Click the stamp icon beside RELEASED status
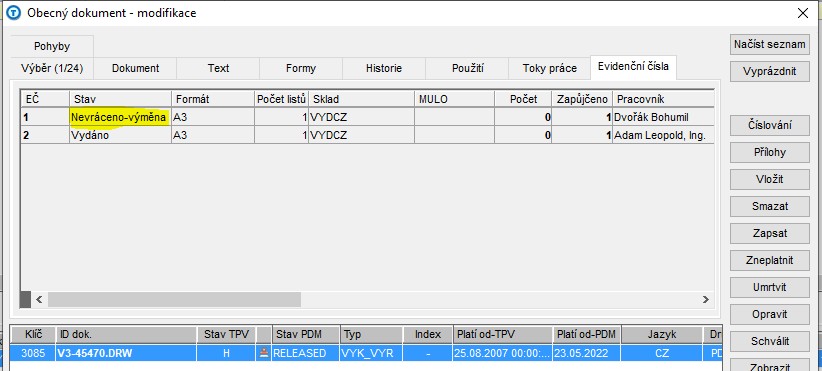 tap(264, 353)
